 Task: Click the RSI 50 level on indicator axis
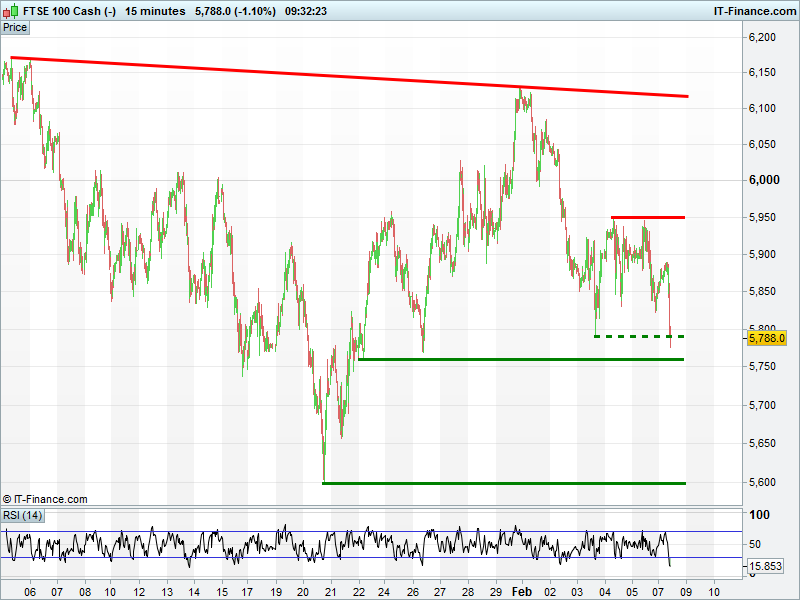(x=757, y=544)
